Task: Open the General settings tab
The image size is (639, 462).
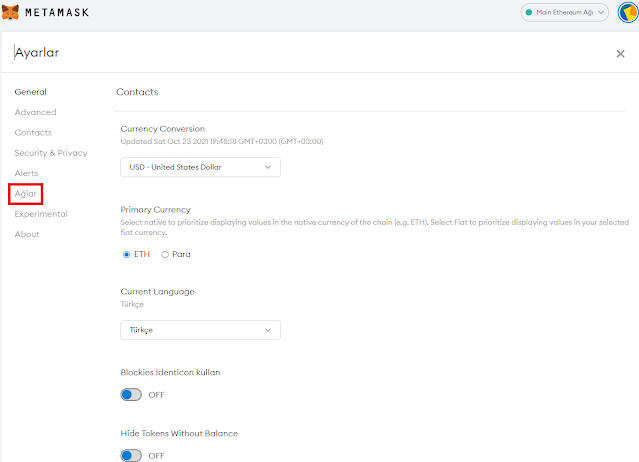Action: pos(30,92)
